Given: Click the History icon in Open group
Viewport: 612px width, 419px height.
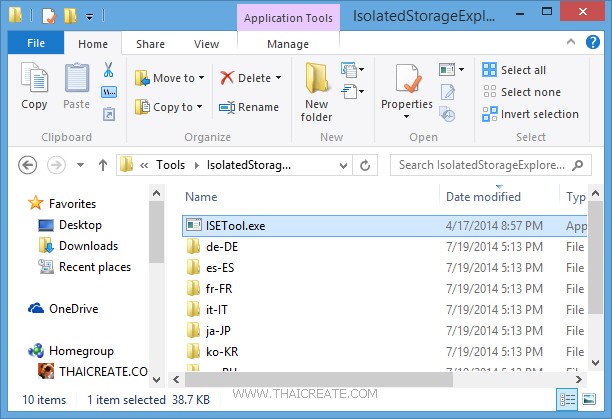Looking at the screenshot, I should click(x=447, y=114).
